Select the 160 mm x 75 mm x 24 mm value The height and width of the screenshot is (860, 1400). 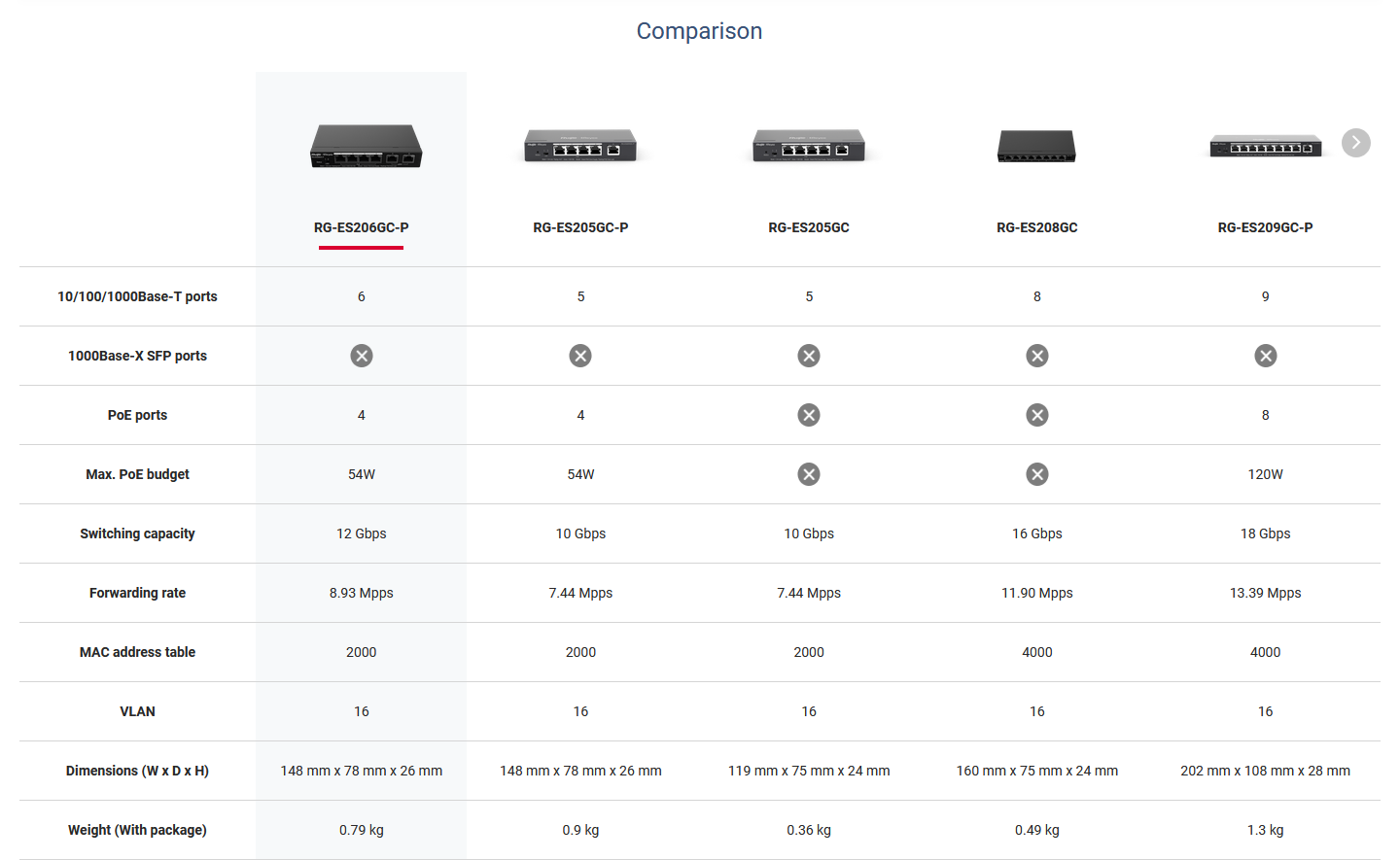tap(1036, 771)
